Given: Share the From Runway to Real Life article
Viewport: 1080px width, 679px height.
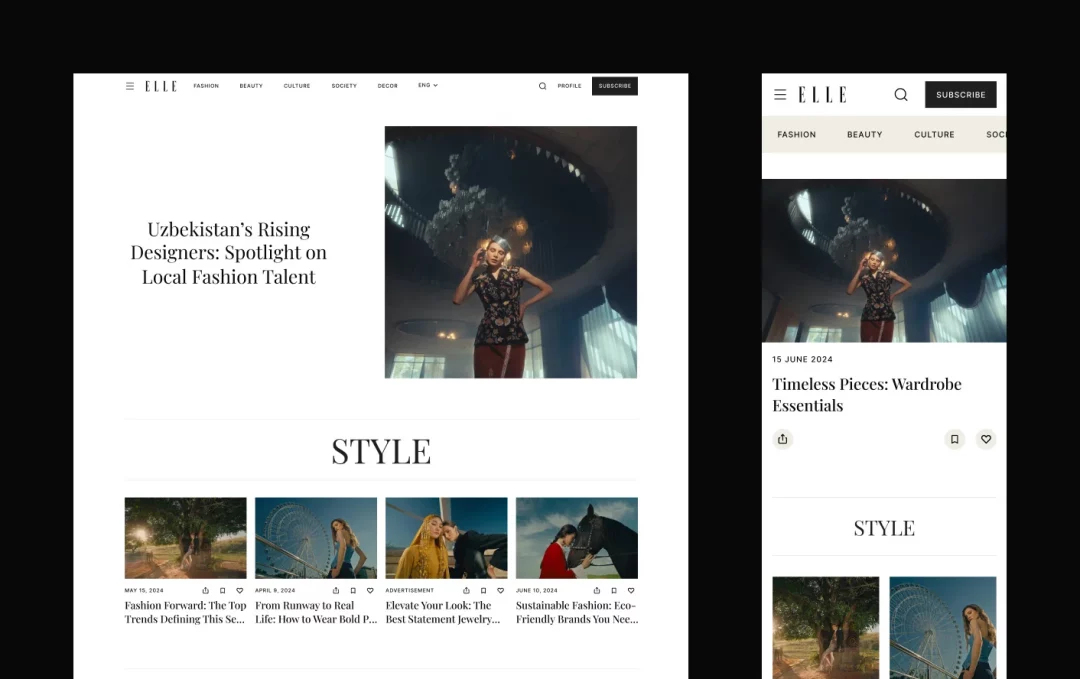Looking at the screenshot, I should (335, 590).
